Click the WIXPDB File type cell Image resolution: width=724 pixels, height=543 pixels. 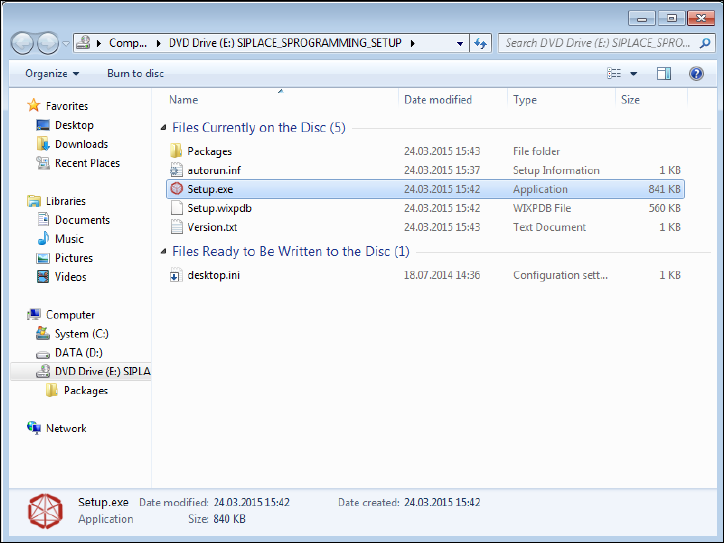(x=542, y=208)
